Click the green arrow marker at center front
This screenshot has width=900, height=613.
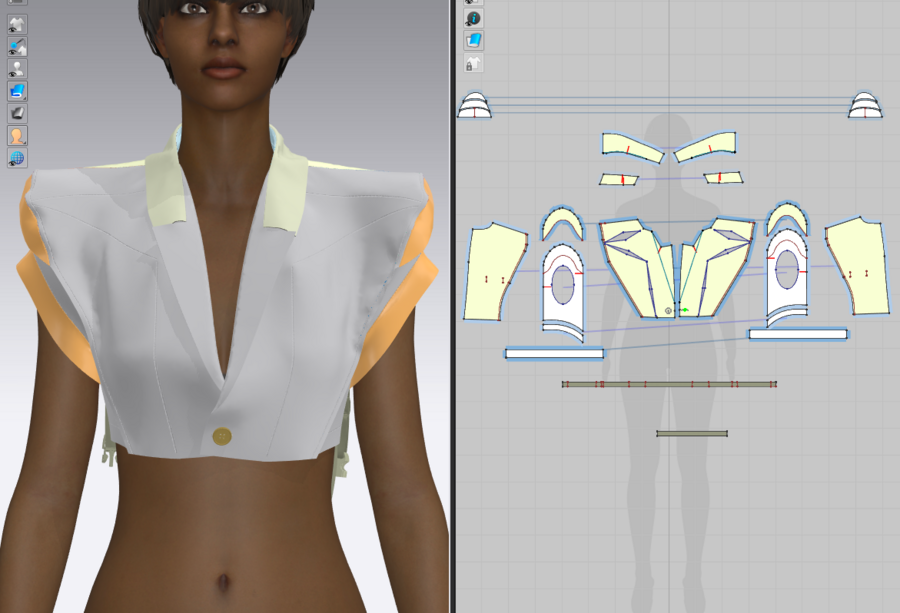pos(684,310)
